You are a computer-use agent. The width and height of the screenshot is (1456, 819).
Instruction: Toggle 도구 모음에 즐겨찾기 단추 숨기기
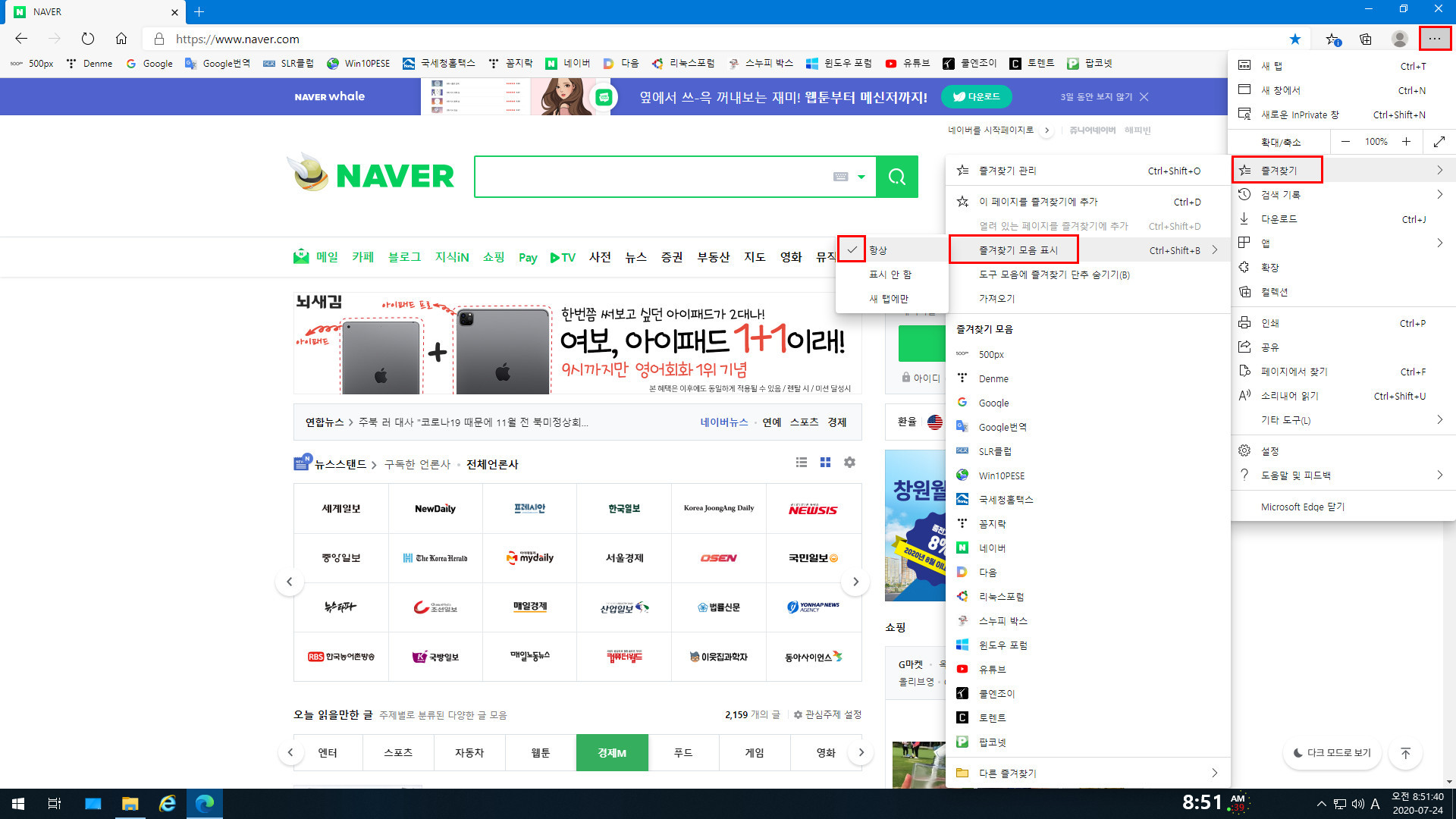tap(1087, 274)
